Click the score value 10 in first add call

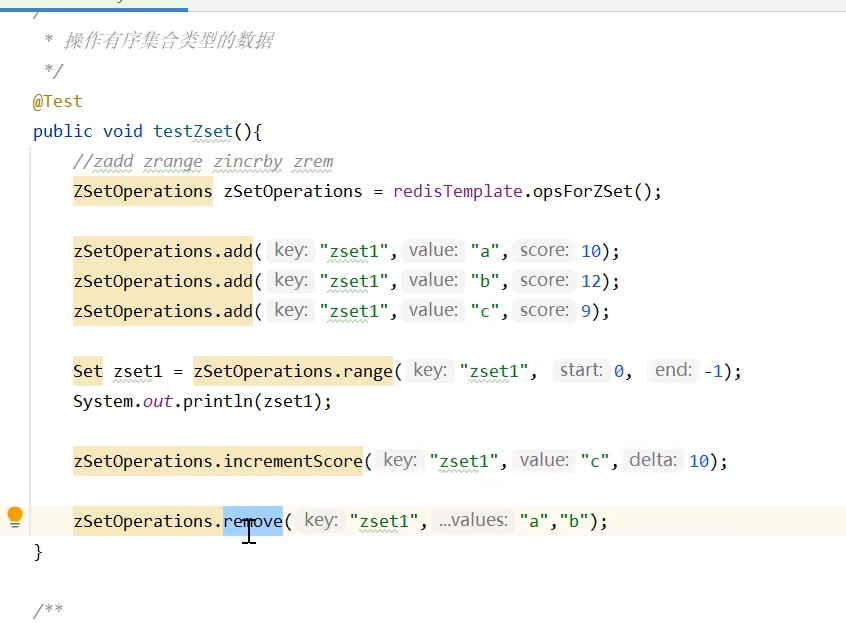590,251
